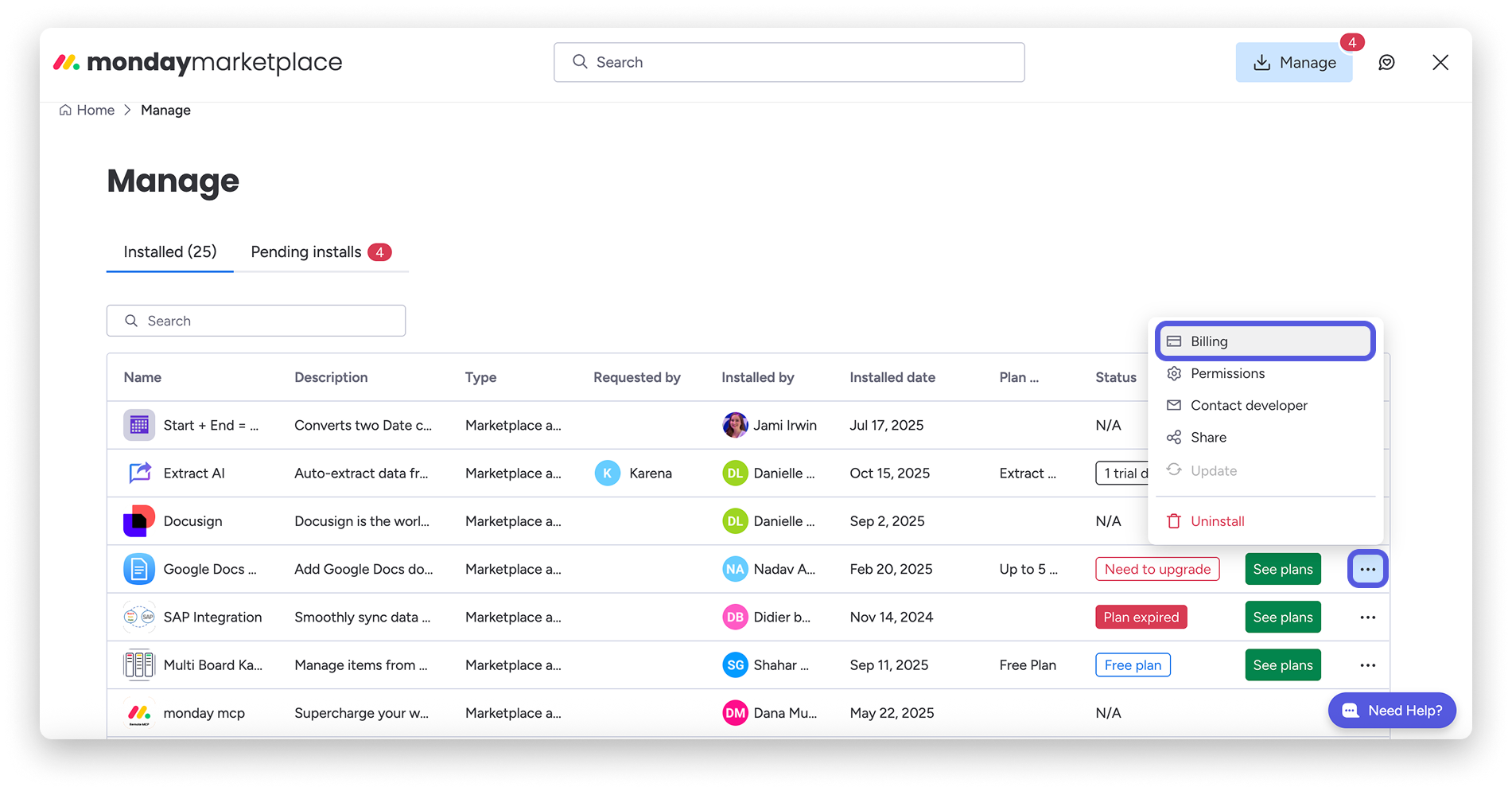Open the Need Help? chat button
This screenshot has width=1512, height=791.
point(1392,711)
